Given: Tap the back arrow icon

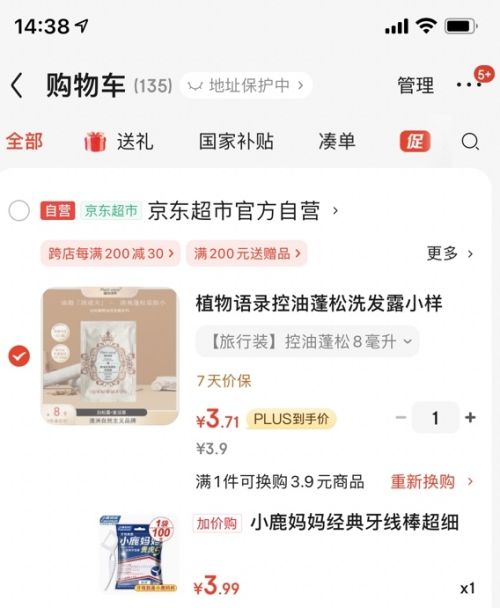Looking at the screenshot, I should coord(17,85).
